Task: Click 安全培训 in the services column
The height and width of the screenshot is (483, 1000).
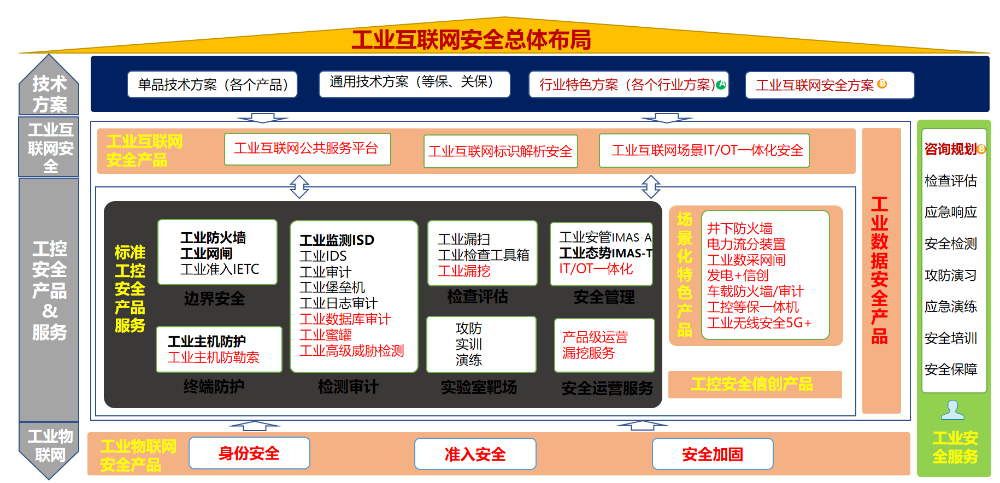Action: point(950,338)
